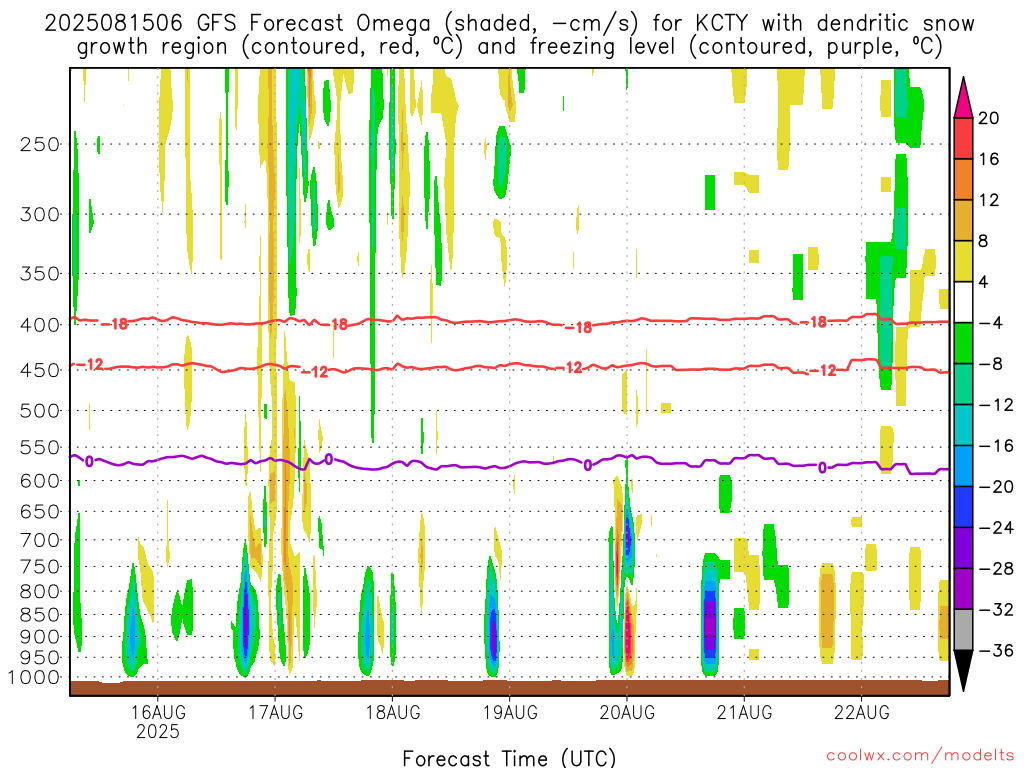Viewport: 1024px width, 768px height.
Task: Click the 16AUG date label
Action: (157, 712)
